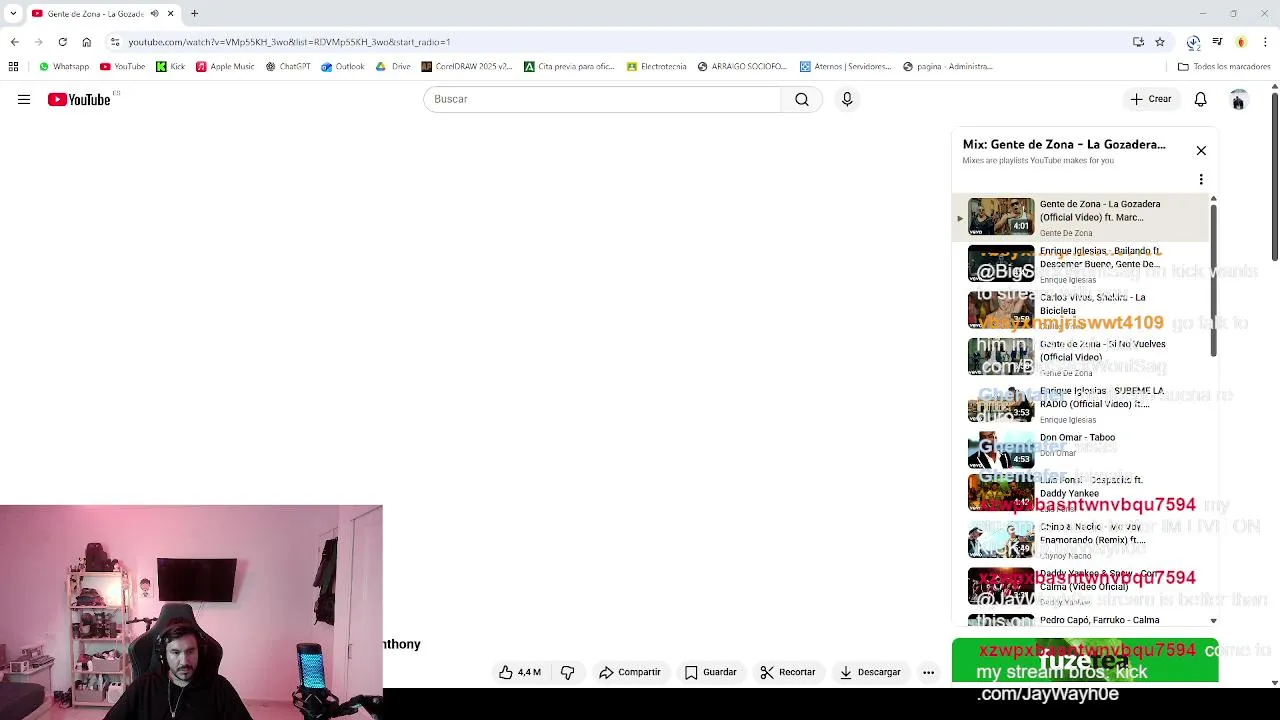Focus the Buscar search field
The image size is (1280, 720).
tap(602, 99)
